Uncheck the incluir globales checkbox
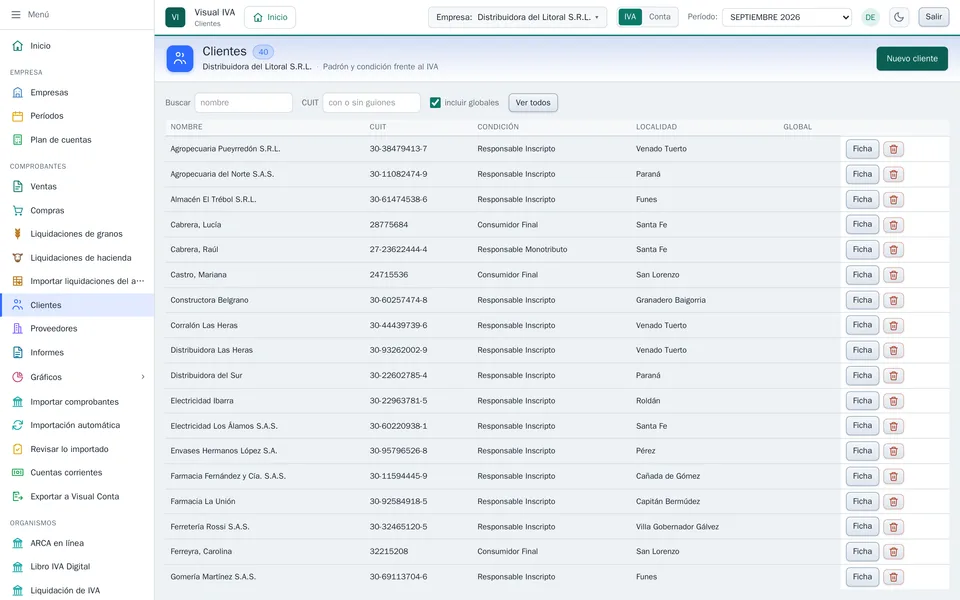This screenshot has height=600, width=960. pos(435,103)
